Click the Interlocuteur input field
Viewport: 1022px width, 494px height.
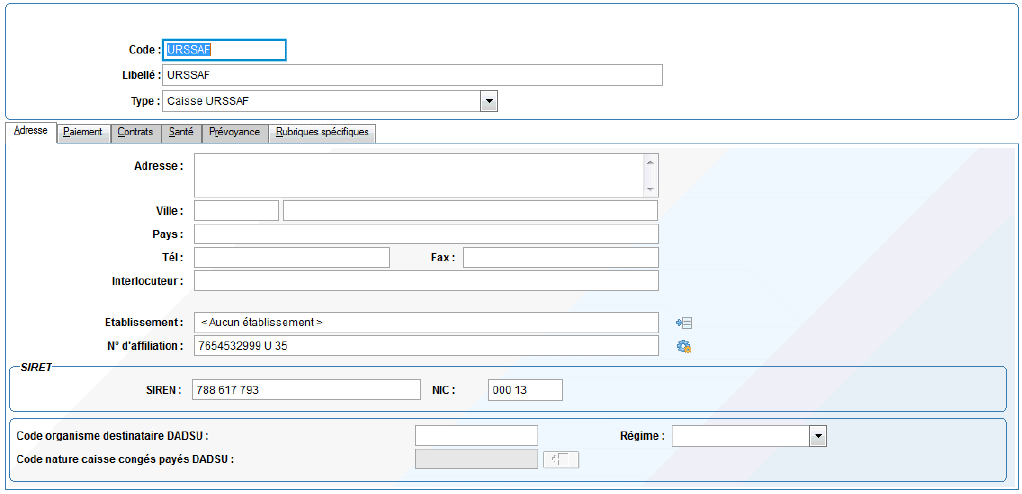click(x=426, y=281)
